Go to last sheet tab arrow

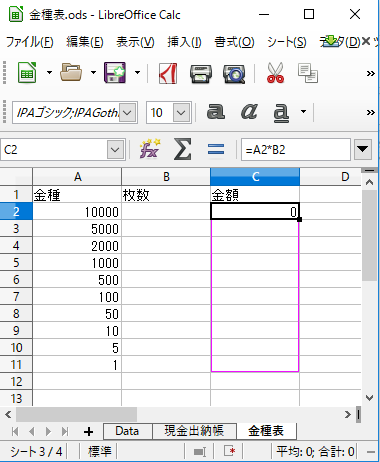point(65,432)
